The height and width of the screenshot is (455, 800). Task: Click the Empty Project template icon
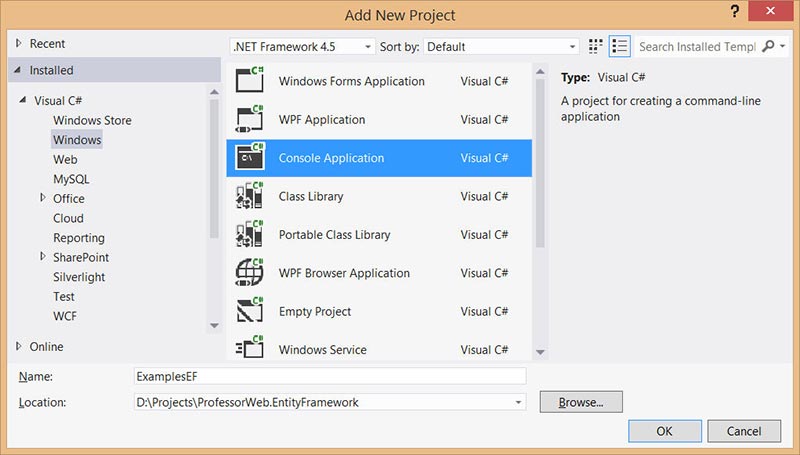pyautogui.click(x=249, y=311)
